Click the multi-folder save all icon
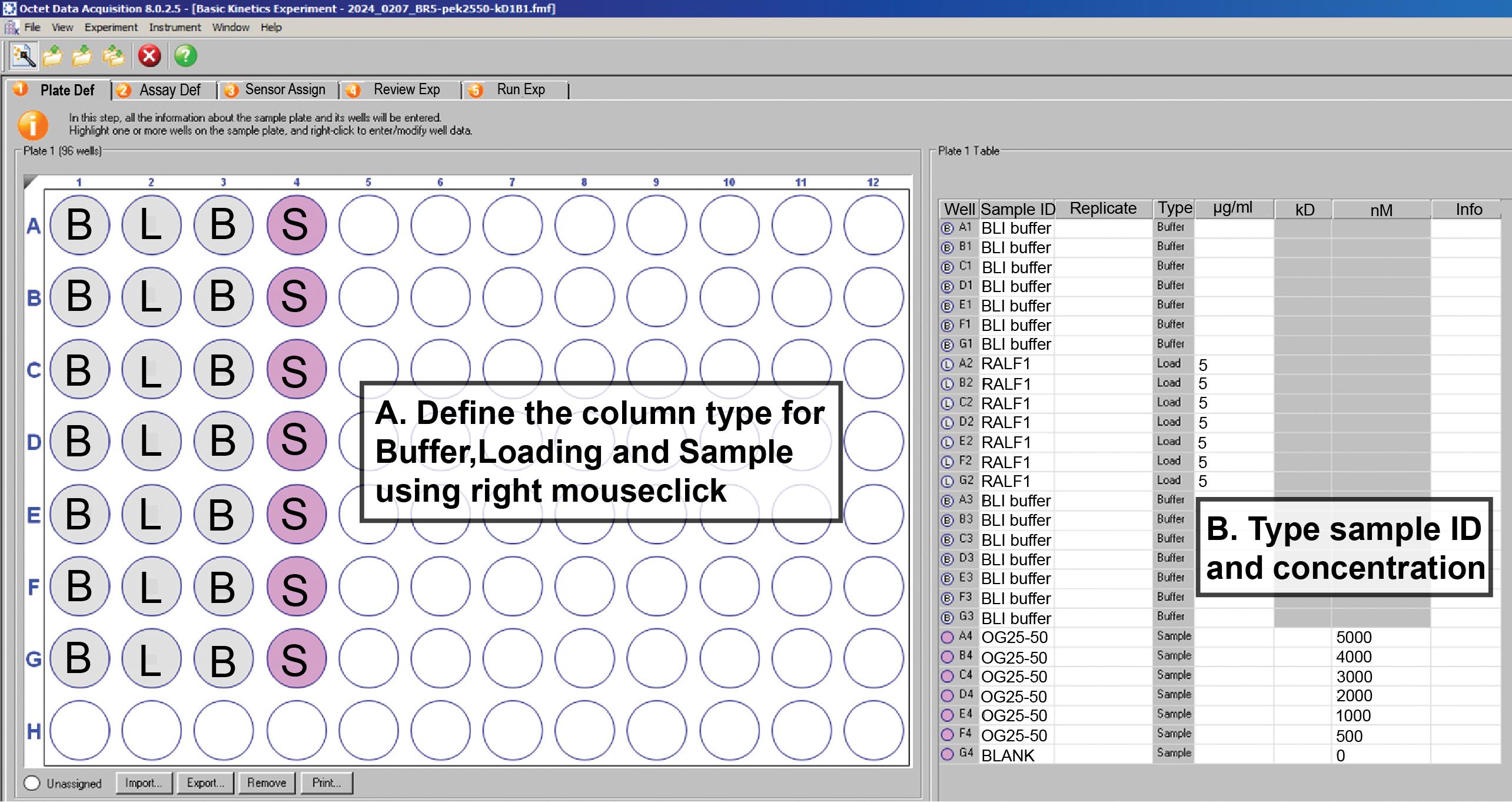The width and height of the screenshot is (1512, 802). click(x=113, y=56)
